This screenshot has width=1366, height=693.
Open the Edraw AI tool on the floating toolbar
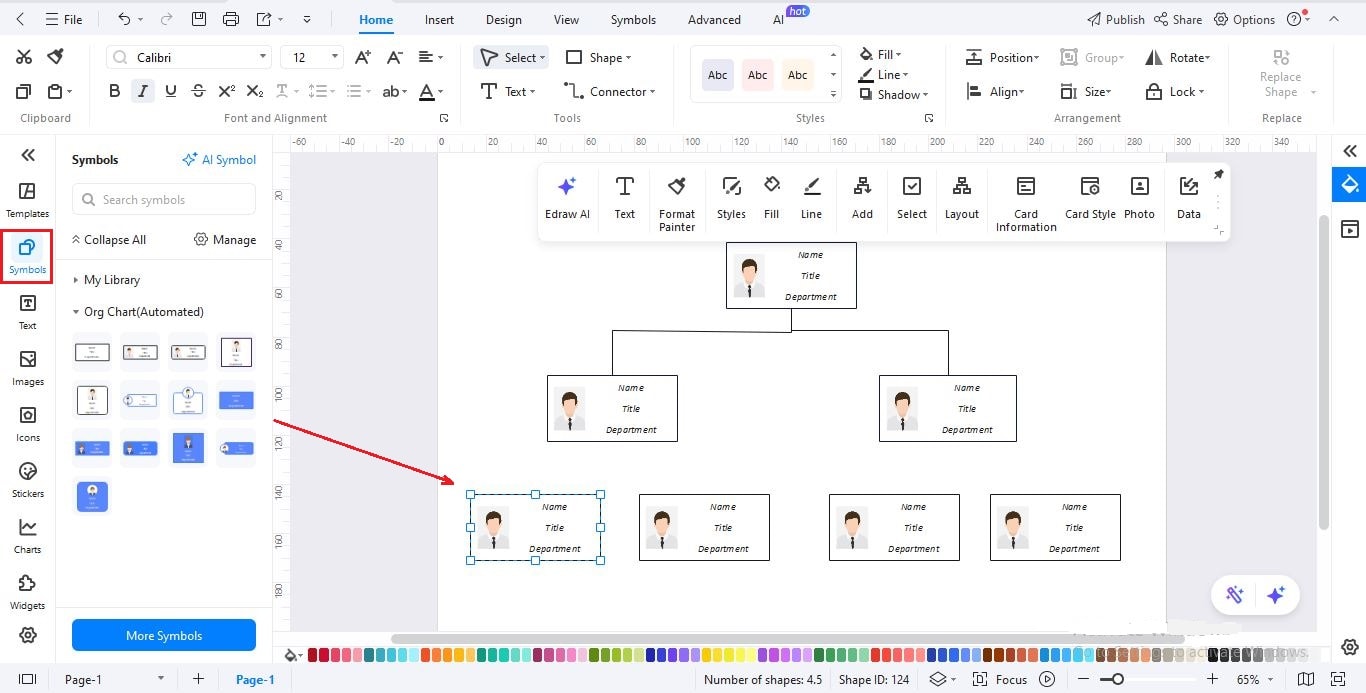tap(567, 197)
